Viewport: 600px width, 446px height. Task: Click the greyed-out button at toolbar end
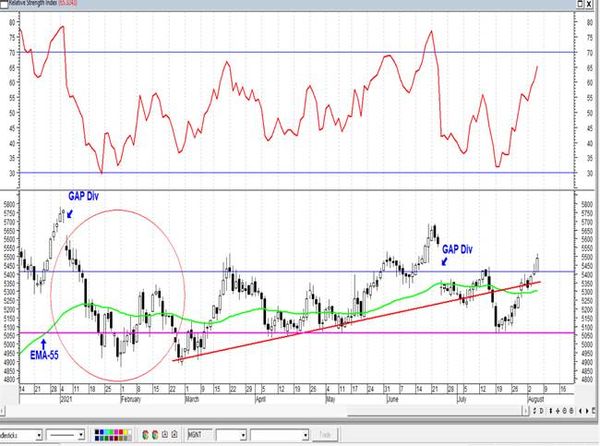point(325,435)
